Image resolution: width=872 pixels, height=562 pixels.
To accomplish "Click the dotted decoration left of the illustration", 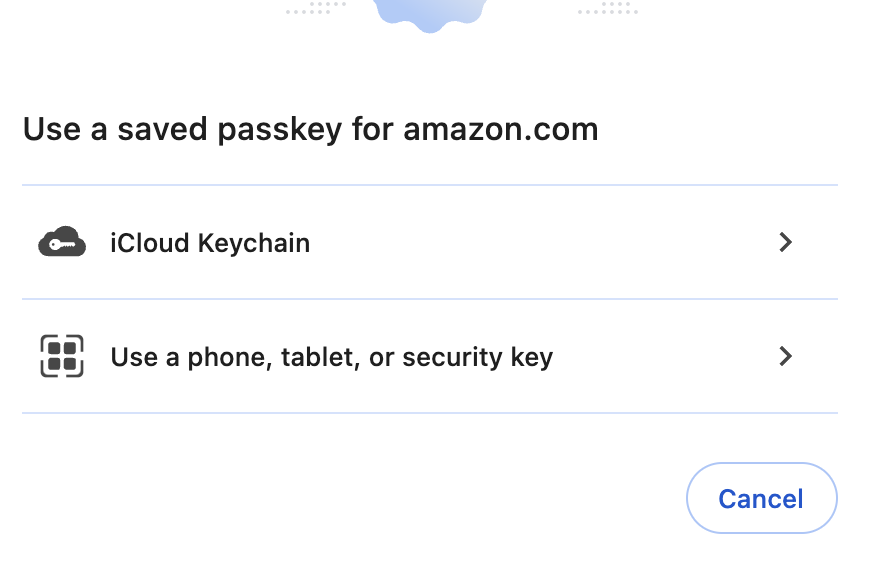I will [316, 9].
